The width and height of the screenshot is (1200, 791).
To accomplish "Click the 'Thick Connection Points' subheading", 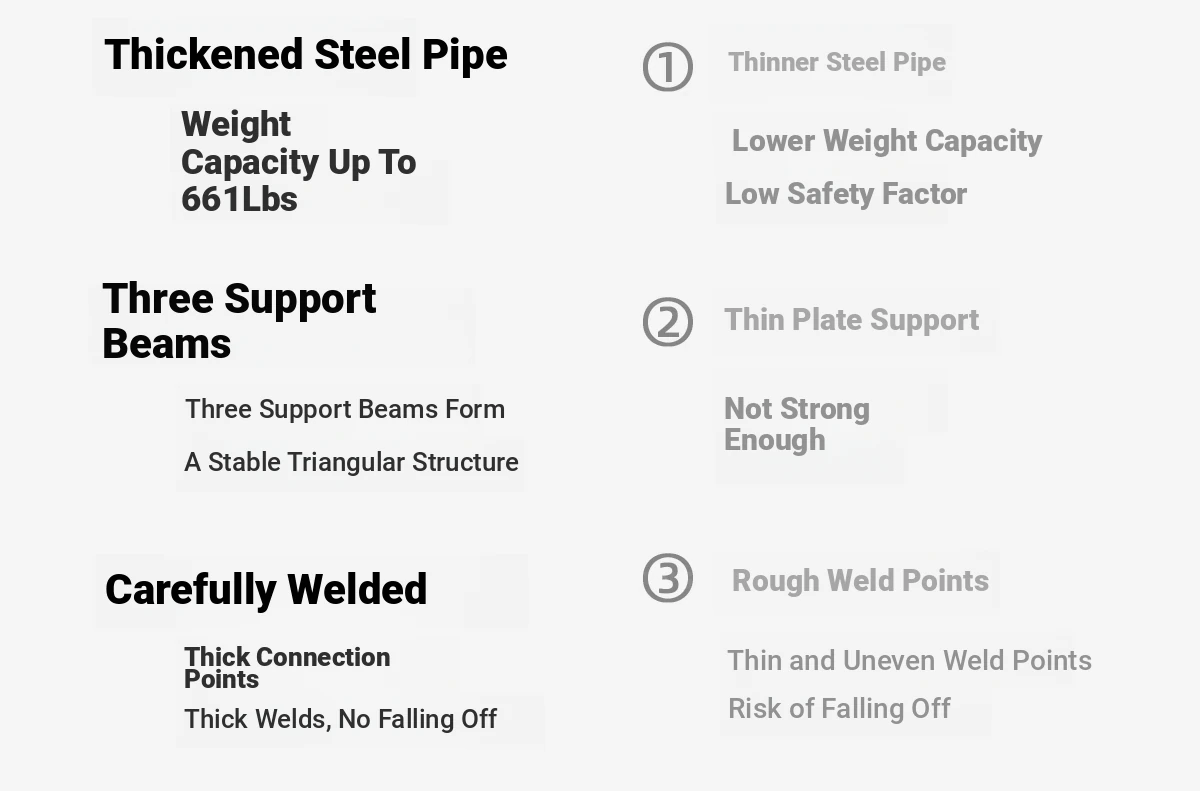I will click(287, 667).
